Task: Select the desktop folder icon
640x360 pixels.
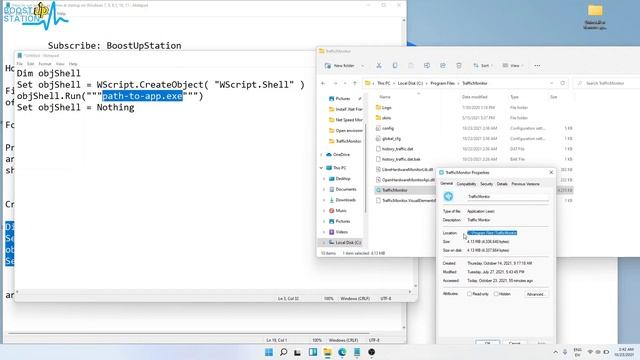Action: click(595, 17)
